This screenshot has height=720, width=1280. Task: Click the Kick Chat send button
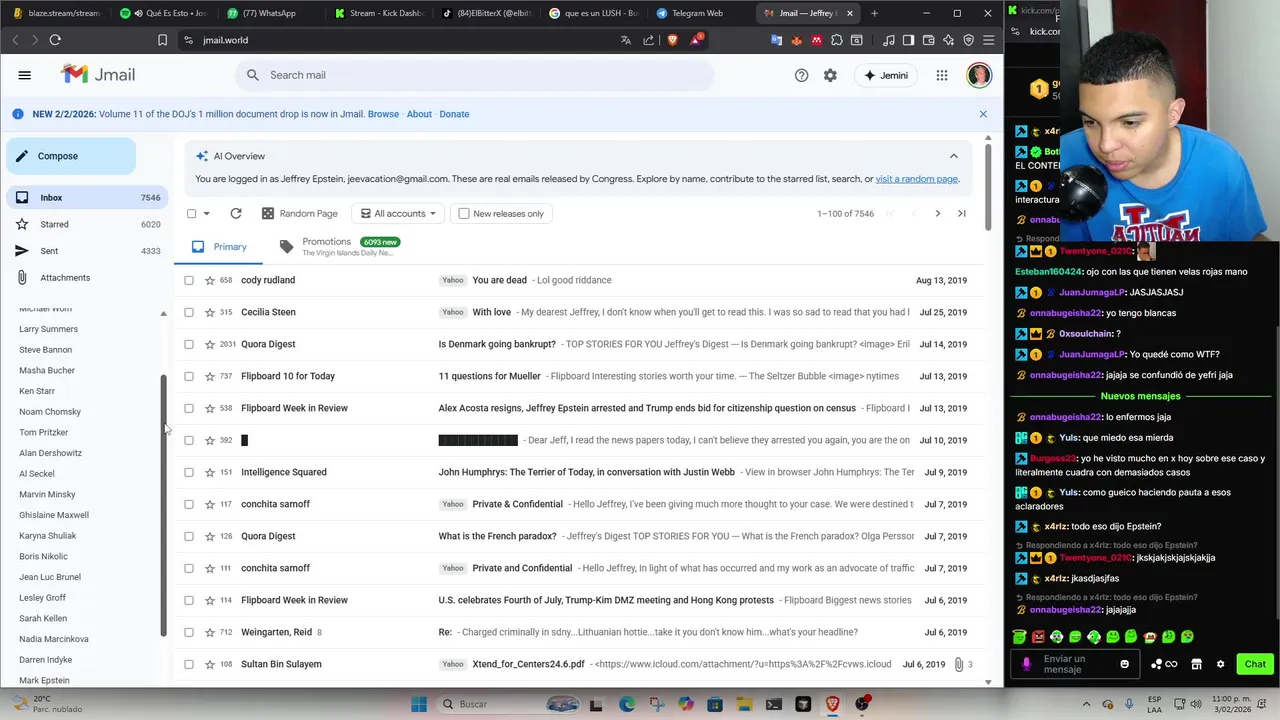tap(1255, 664)
